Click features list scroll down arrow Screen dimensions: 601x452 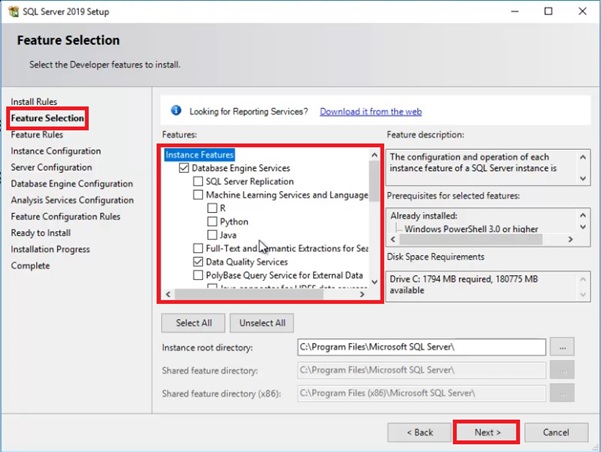coord(374,282)
